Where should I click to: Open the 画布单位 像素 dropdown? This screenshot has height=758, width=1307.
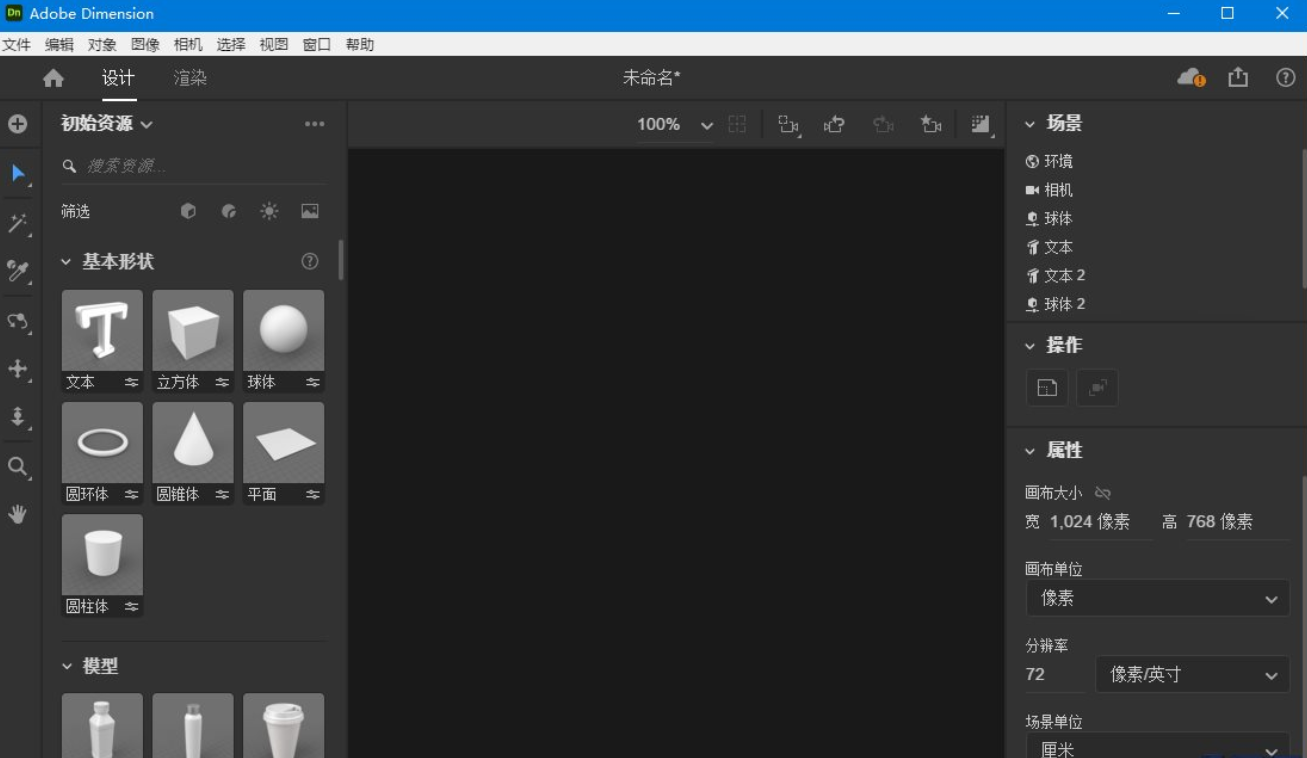point(1157,598)
